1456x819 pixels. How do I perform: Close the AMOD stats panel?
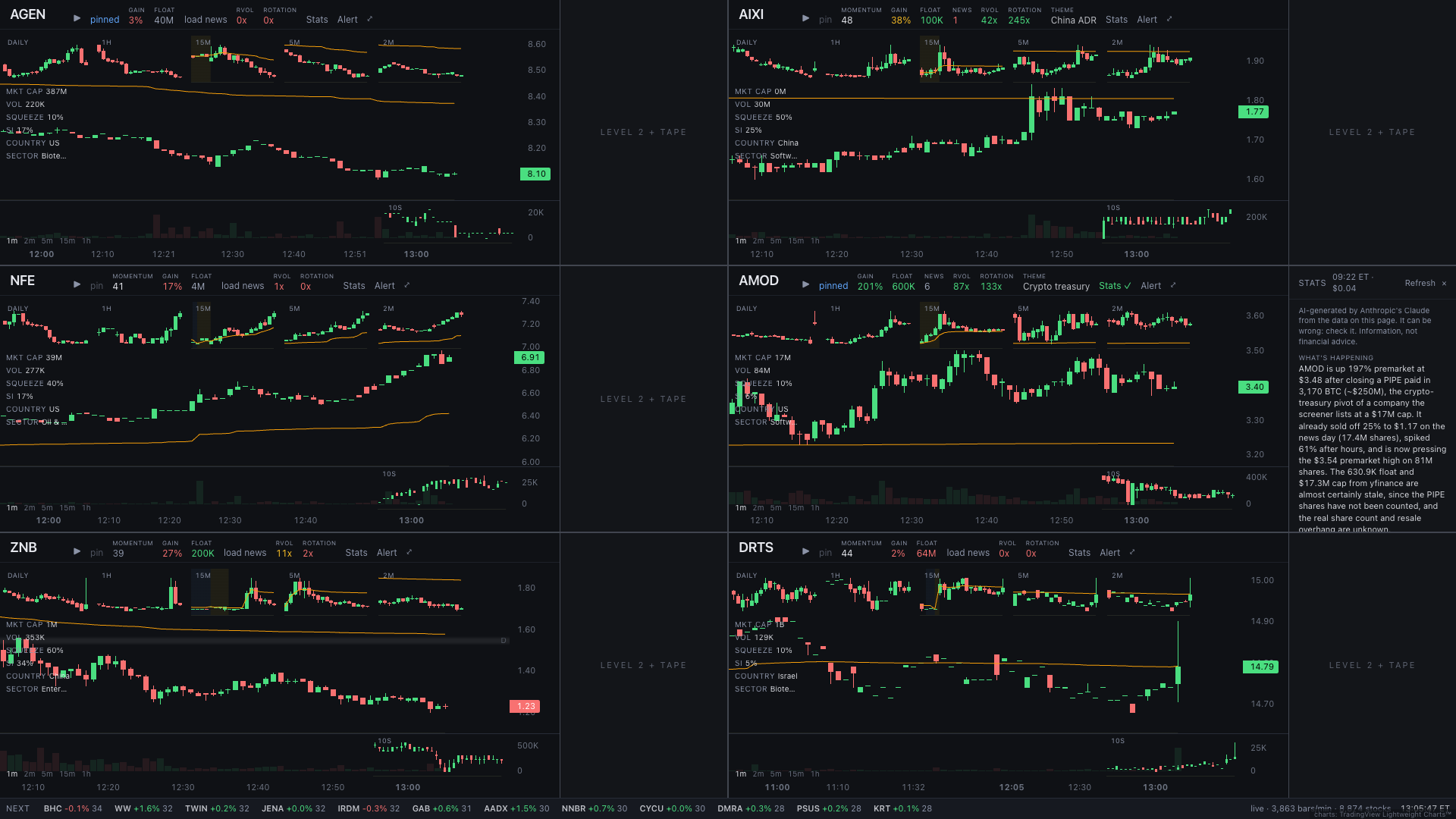pyautogui.click(x=1444, y=284)
